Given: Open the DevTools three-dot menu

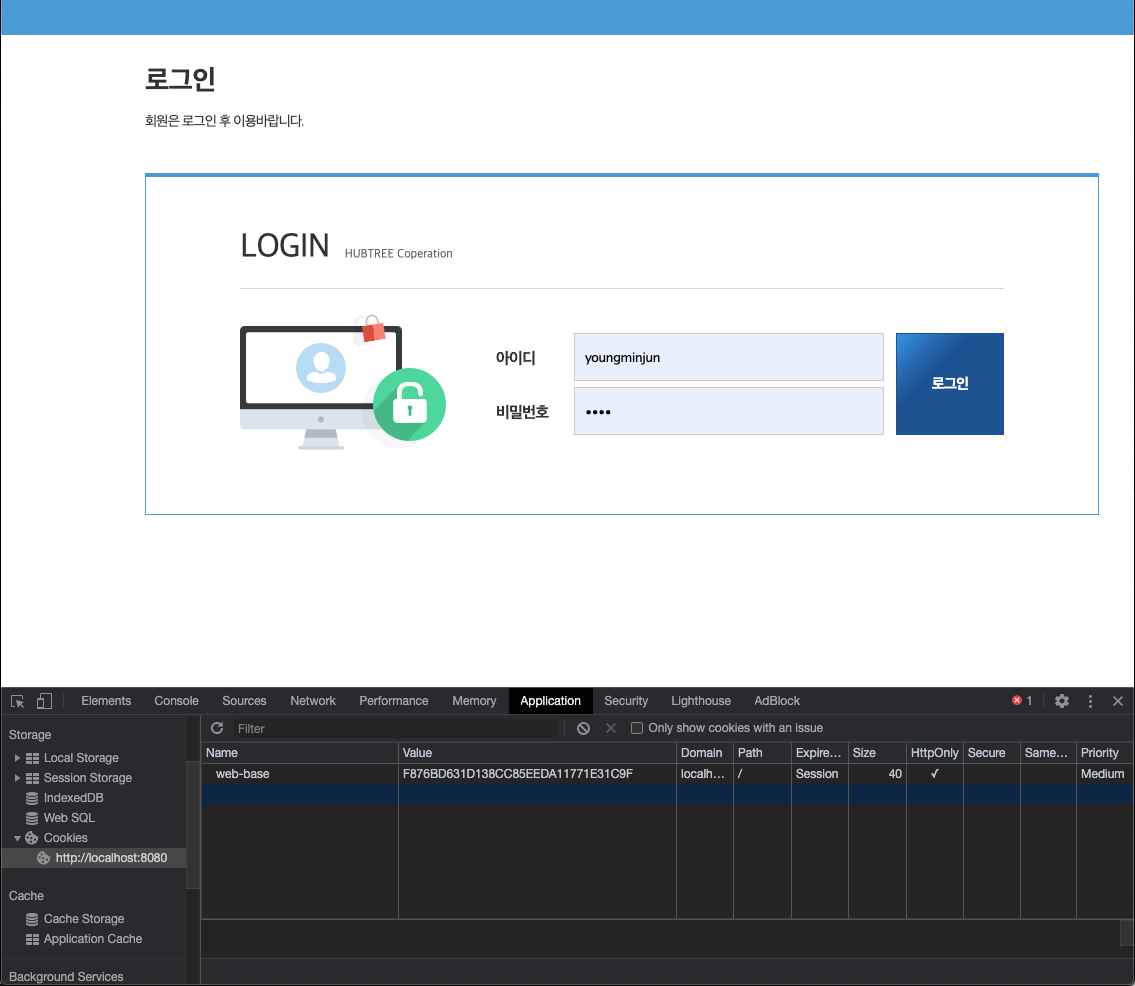Looking at the screenshot, I should coord(1090,701).
